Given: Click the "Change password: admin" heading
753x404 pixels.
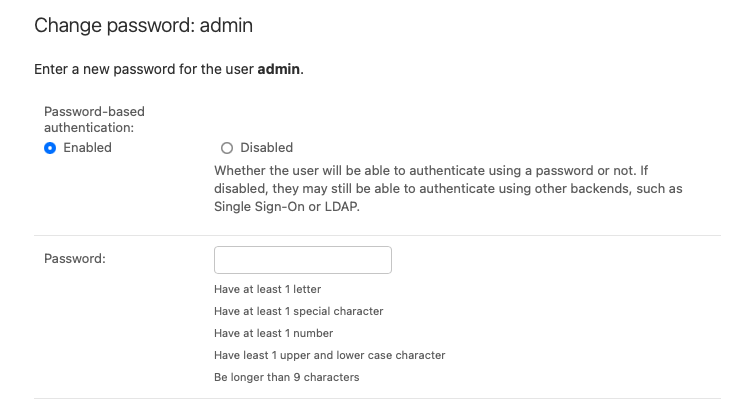Looking at the screenshot, I should point(143,26).
